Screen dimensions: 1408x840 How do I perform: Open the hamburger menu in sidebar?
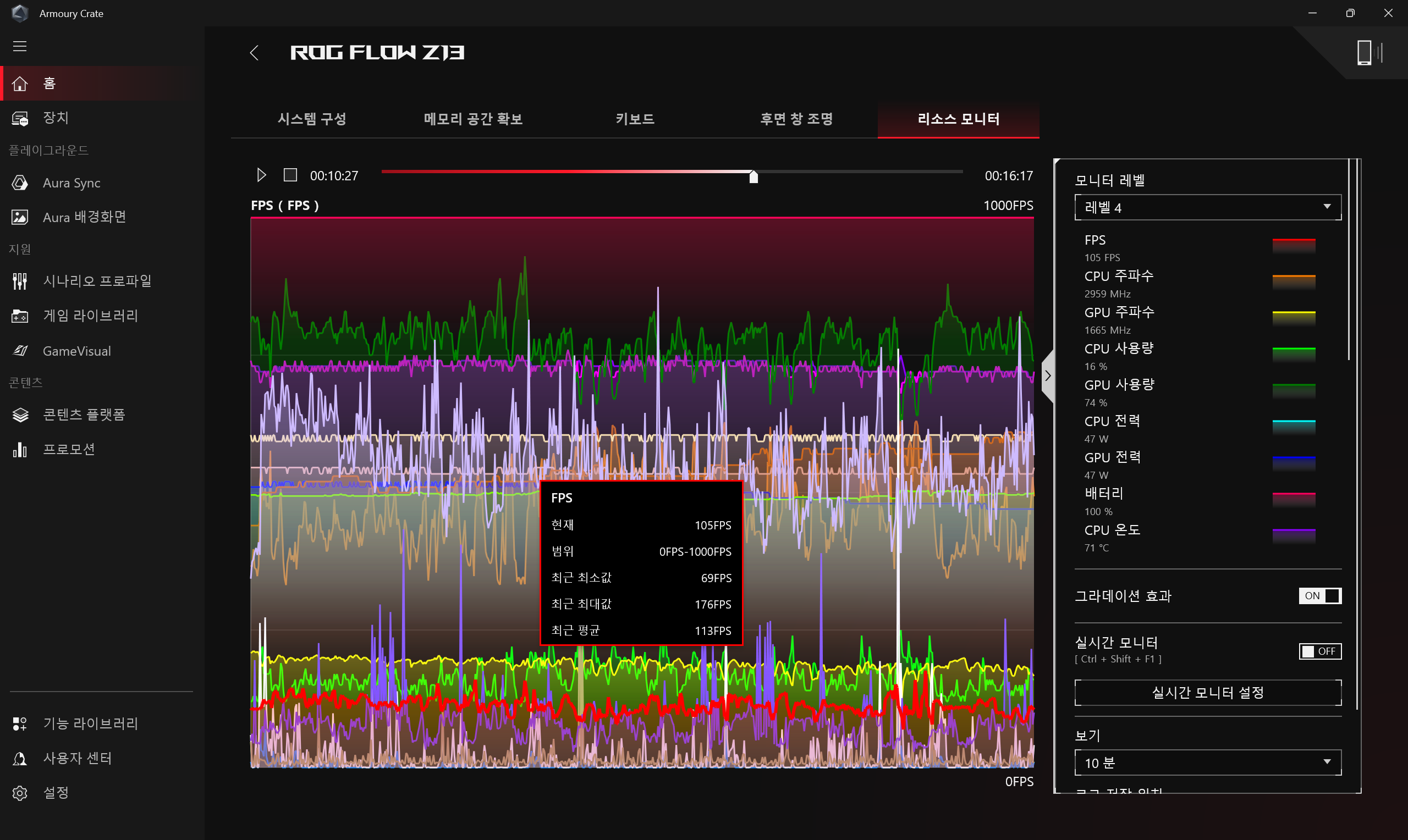click(x=20, y=46)
